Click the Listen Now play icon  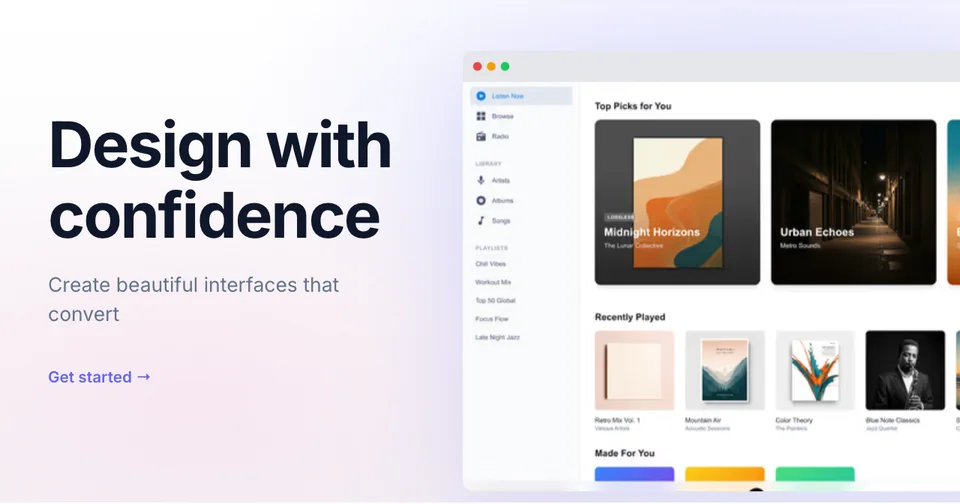click(x=481, y=96)
